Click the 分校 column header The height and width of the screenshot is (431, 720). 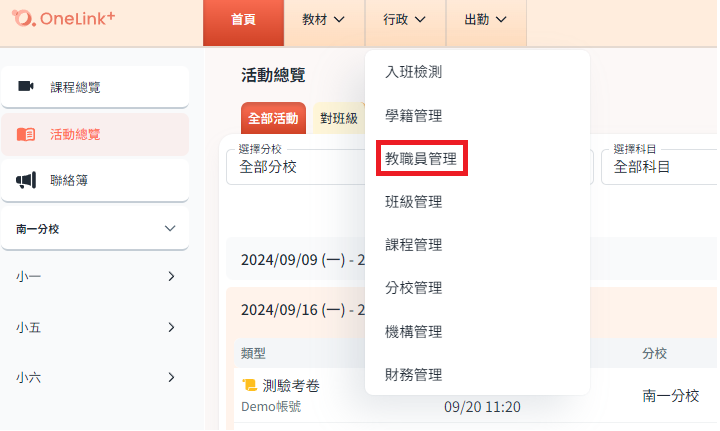pyautogui.click(x=654, y=353)
